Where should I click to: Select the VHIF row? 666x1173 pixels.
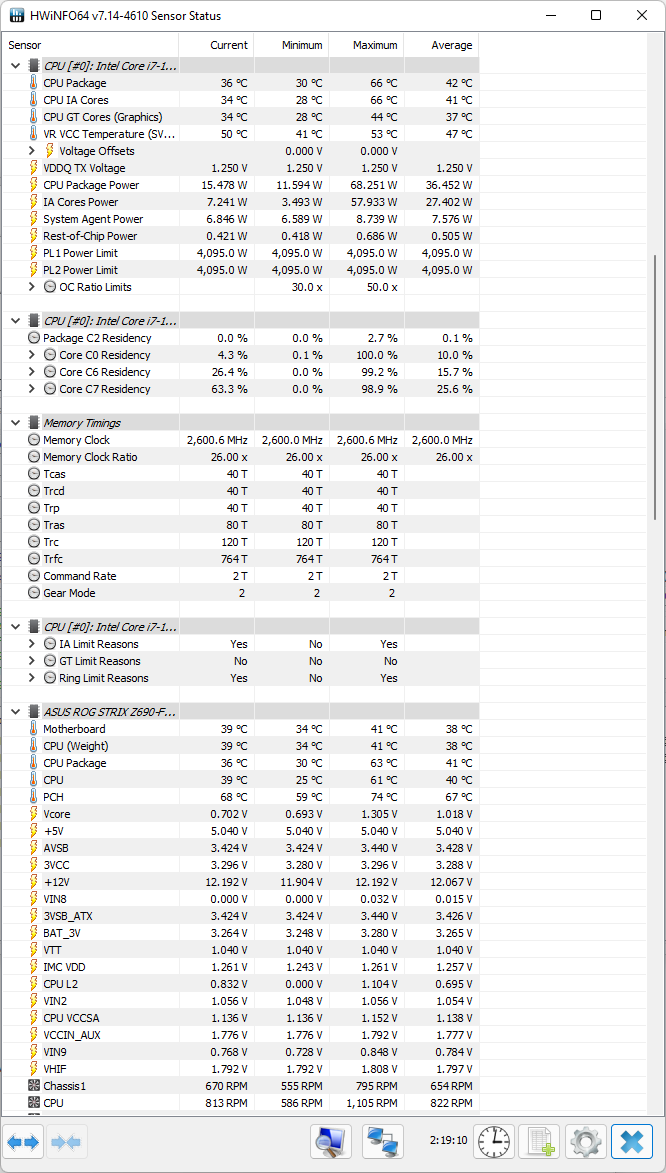pyautogui.click(x=240, y=1068)
